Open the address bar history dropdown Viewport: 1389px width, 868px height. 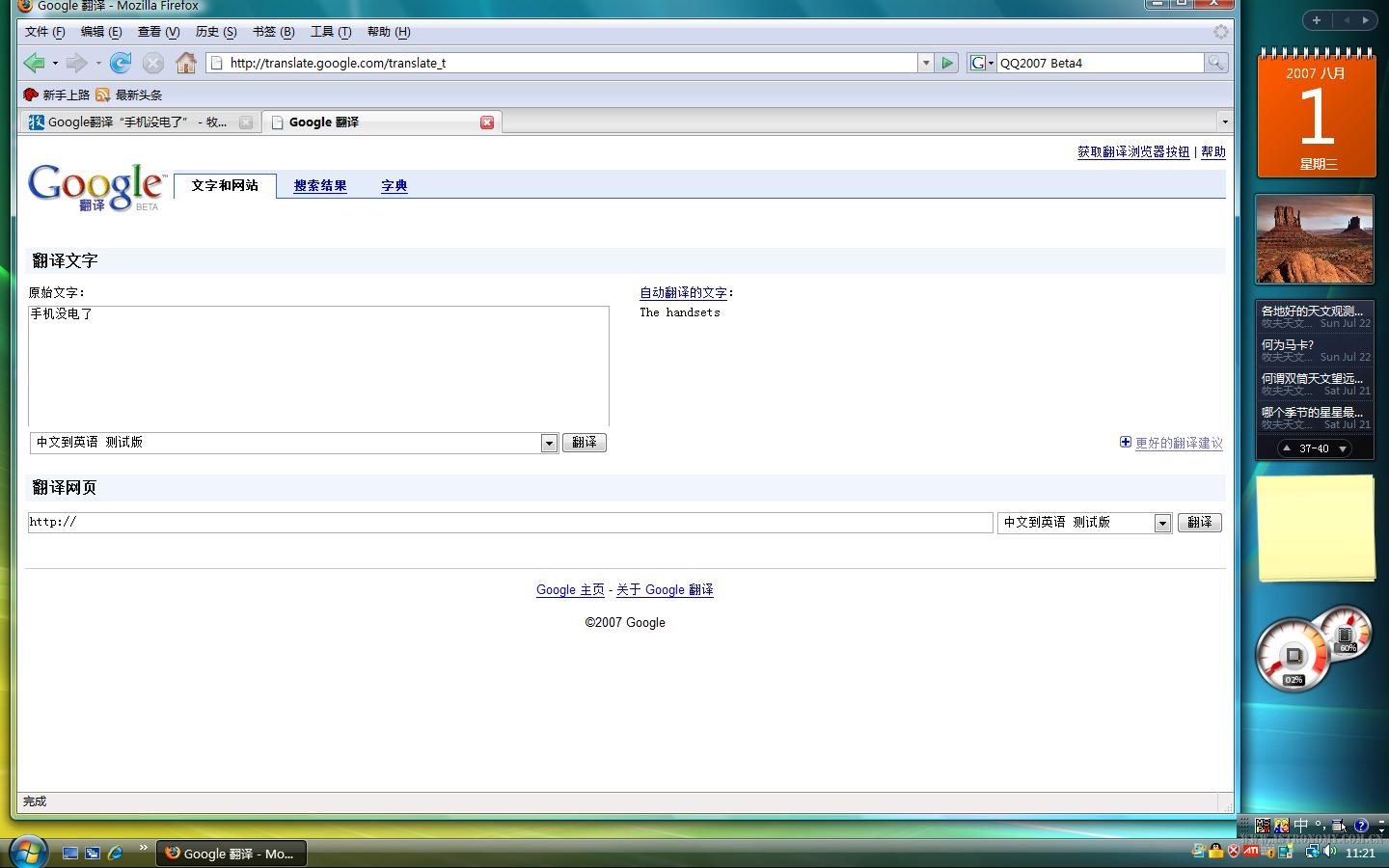coord(926,64)
